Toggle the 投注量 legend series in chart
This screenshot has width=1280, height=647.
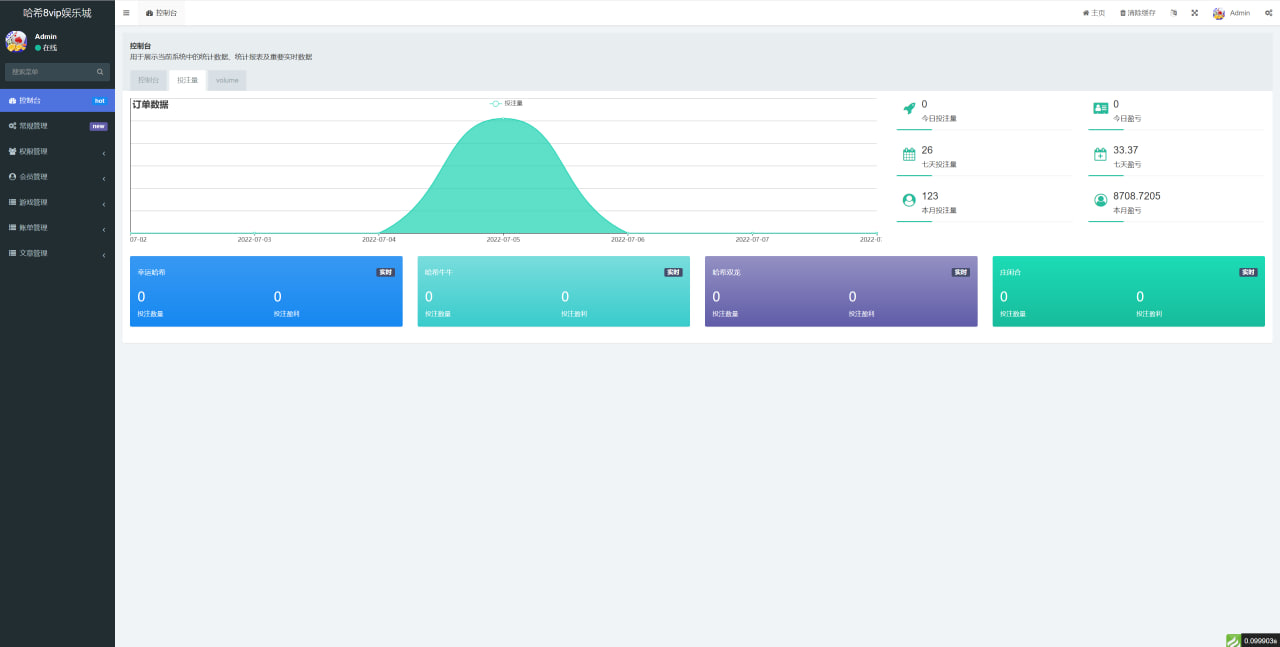pyautogui.click(x=506, y=103)
